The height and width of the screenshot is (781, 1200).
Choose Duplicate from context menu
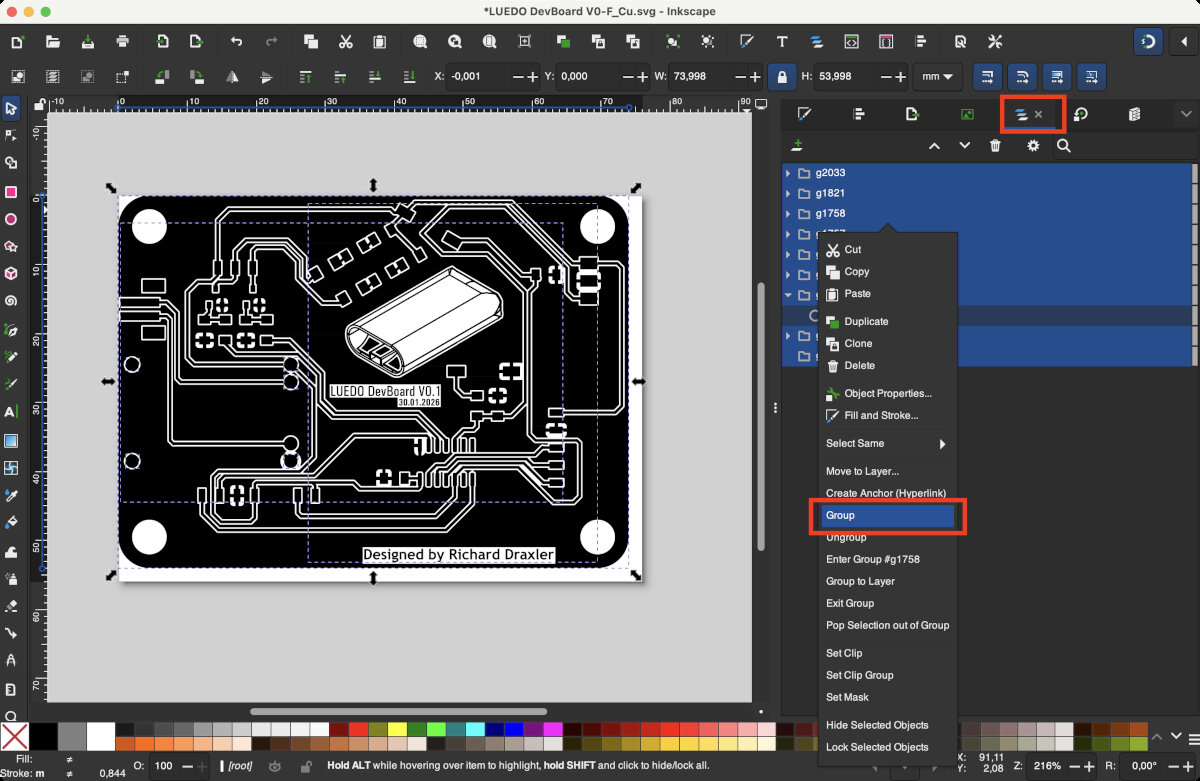[x=887, y=321]
